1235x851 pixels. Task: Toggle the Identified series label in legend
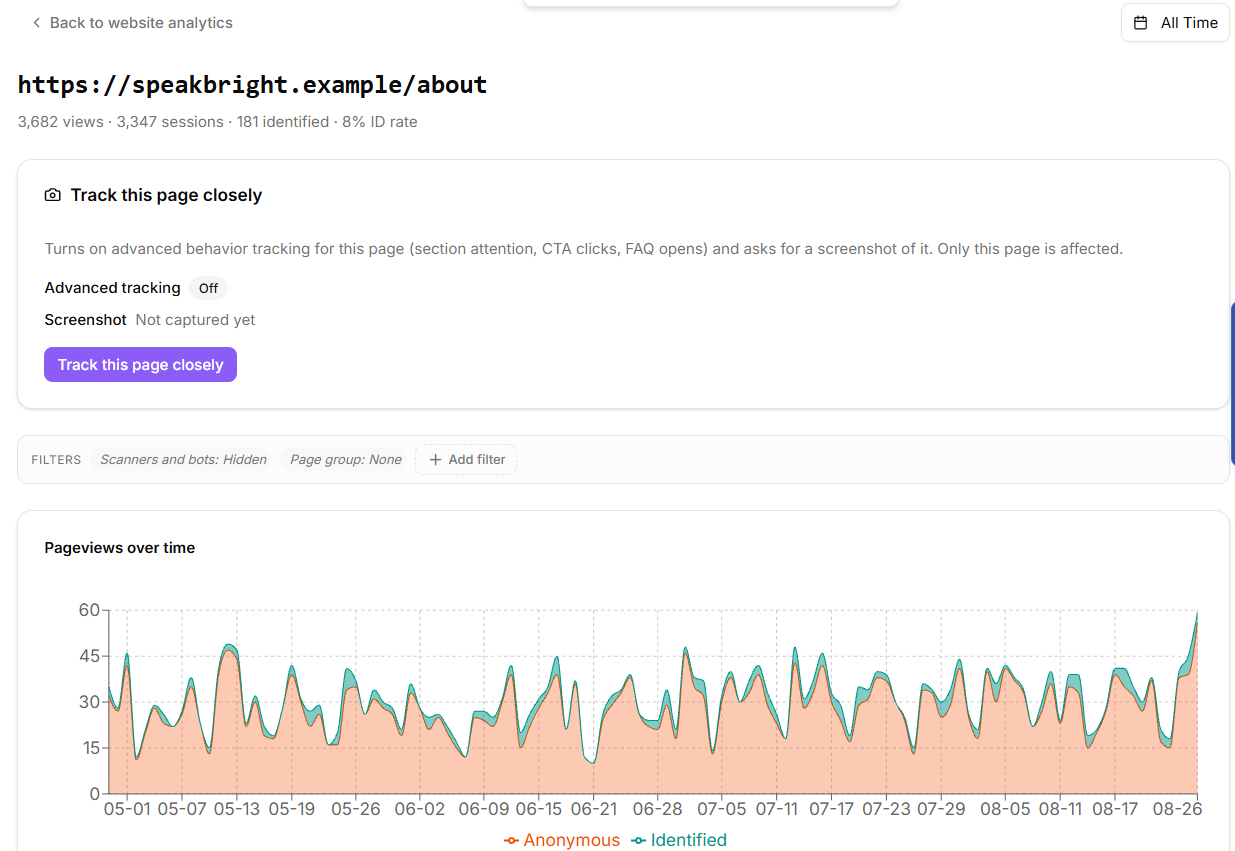[689, 840]
